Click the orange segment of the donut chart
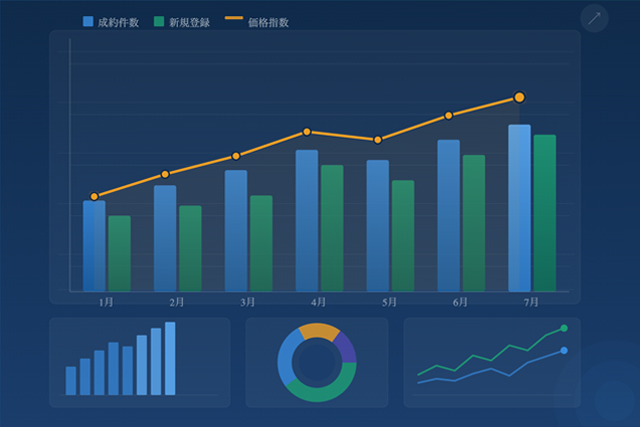Viewport: 640px width, 427px height. tap(319, 331)
